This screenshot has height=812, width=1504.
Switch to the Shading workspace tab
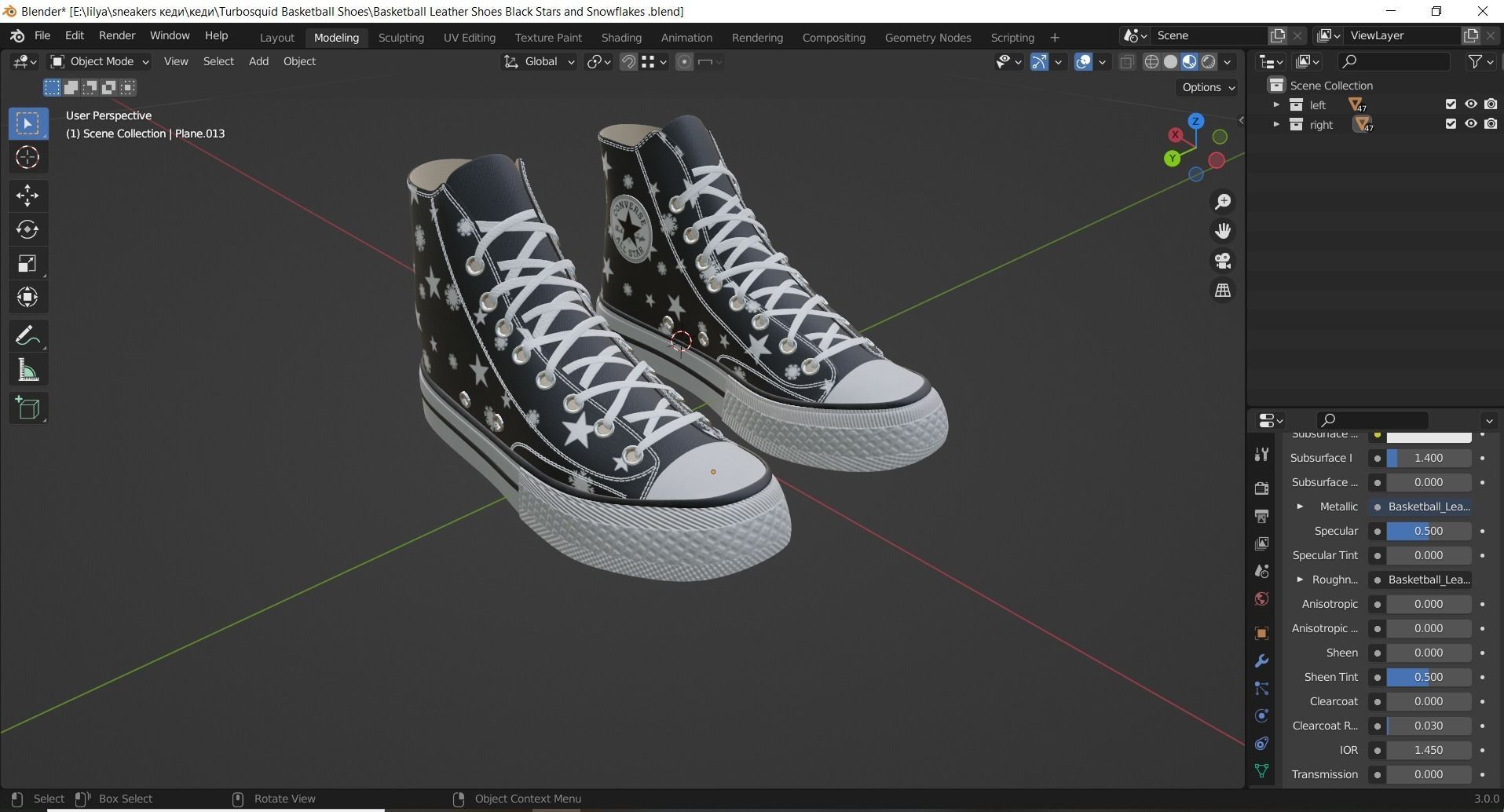coord(621,38)
